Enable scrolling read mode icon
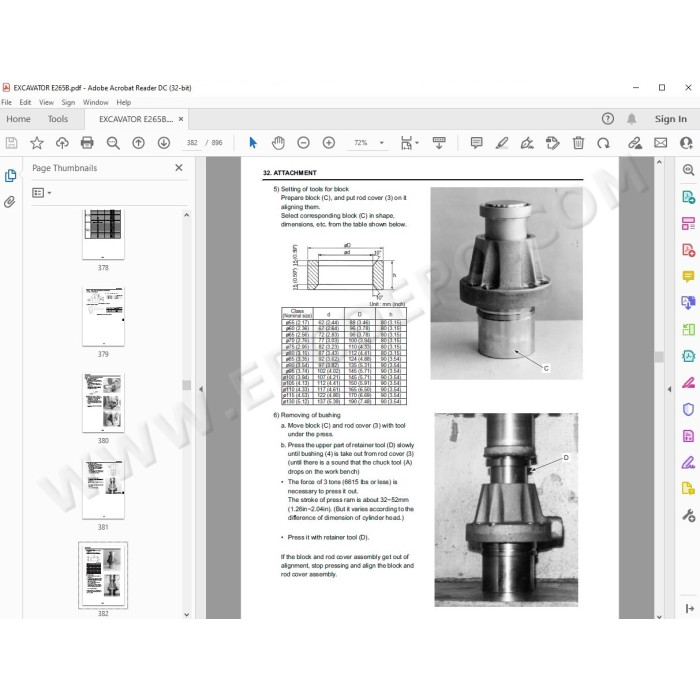The width and height of the screenshot is (700, 700). 439,143
